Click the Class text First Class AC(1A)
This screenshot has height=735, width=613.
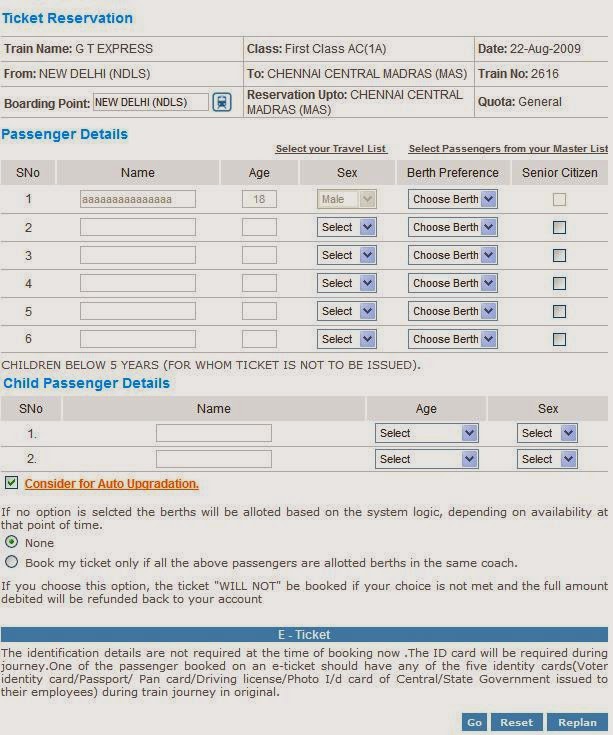(336, 49)
